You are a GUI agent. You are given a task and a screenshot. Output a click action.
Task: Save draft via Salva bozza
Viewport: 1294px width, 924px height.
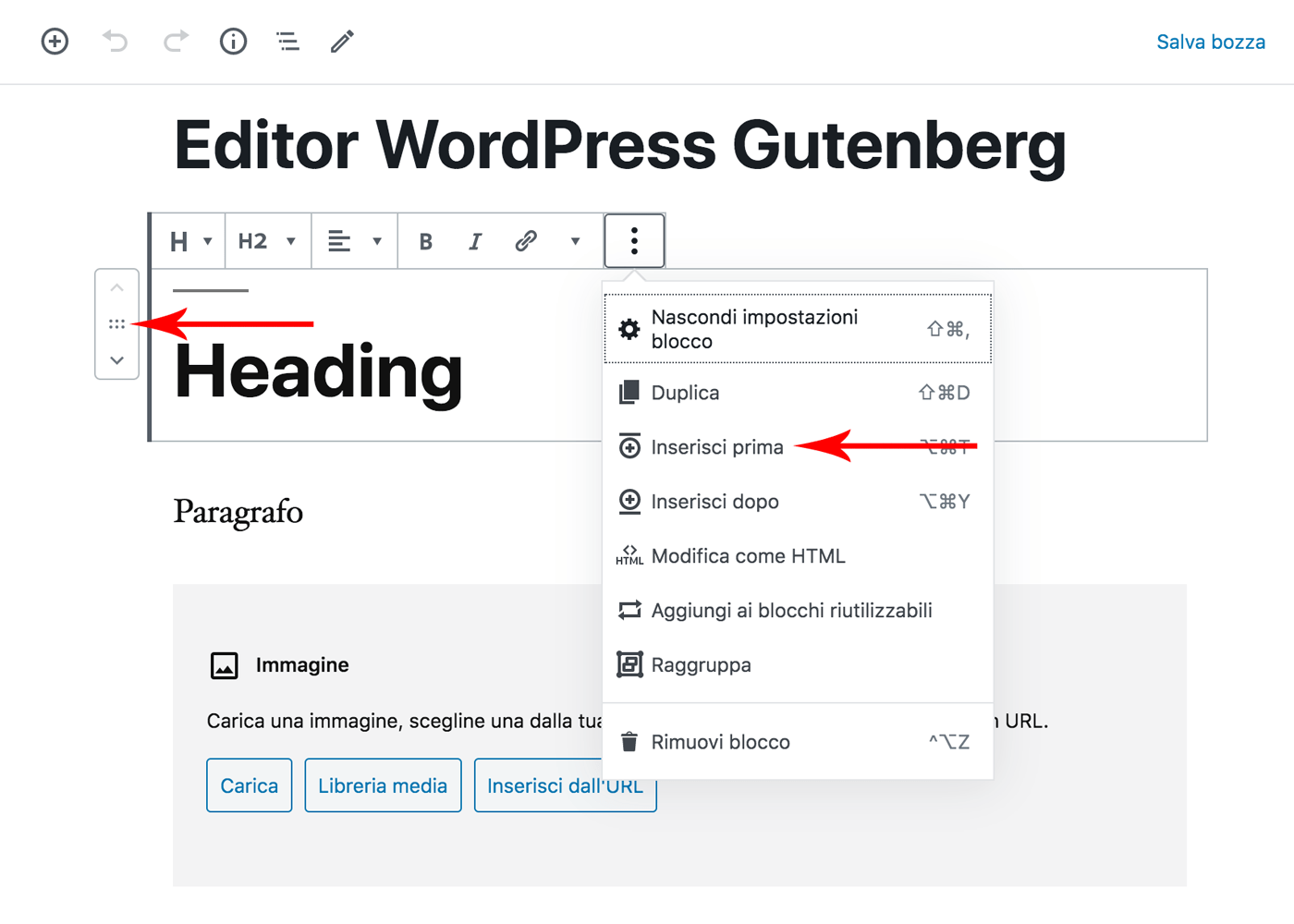1211,42
